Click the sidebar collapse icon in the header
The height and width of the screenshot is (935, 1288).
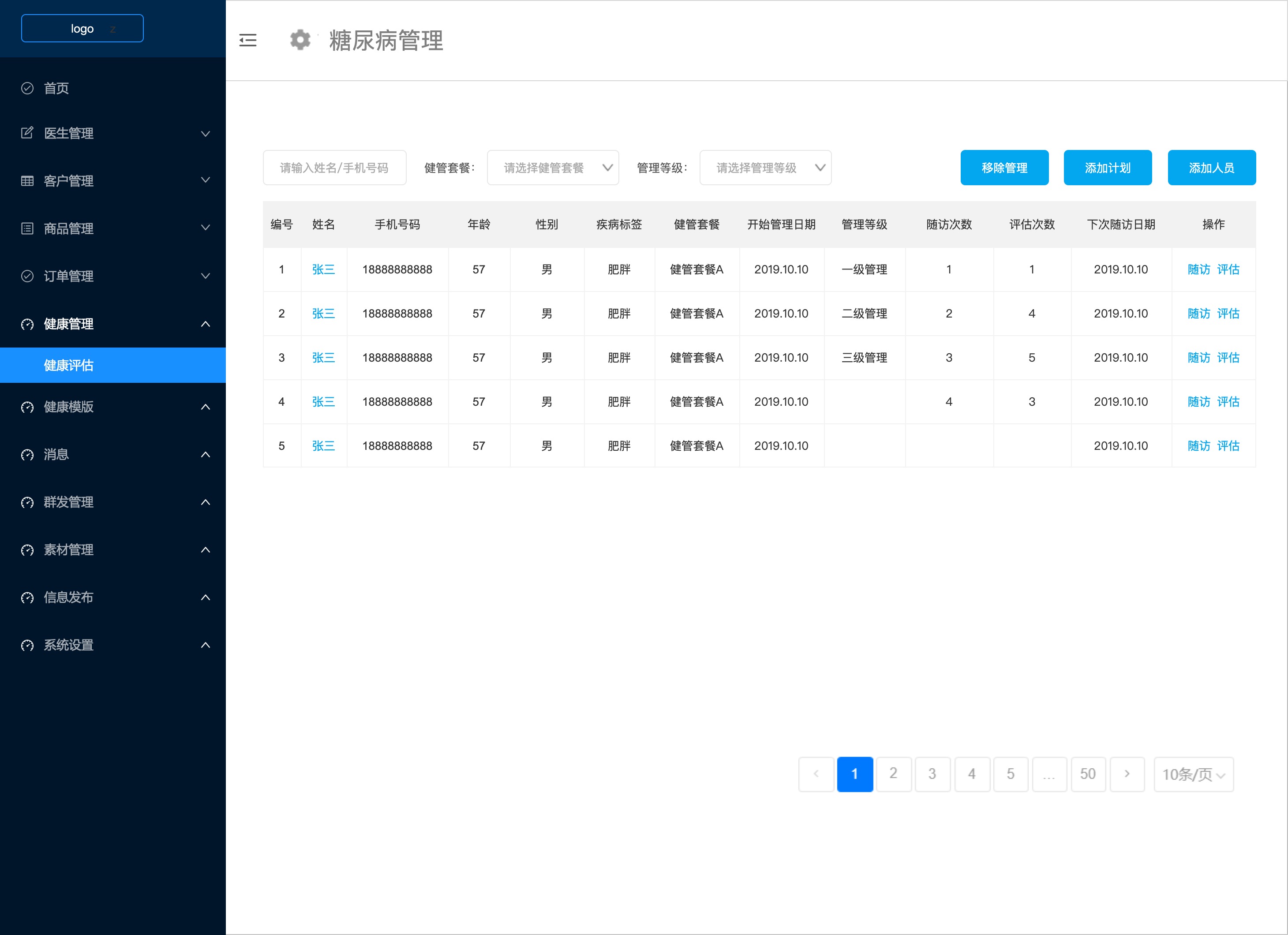pyautogui.click(x=247, y=40)
